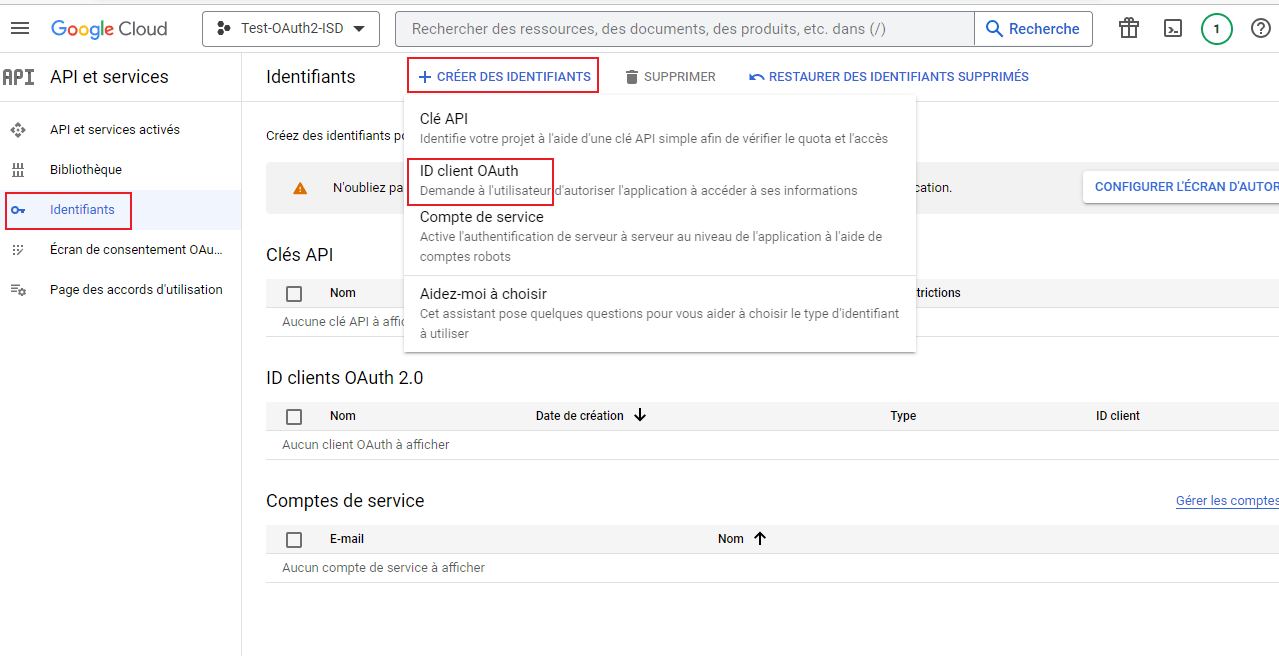This screenshot has width=1279, height=656.
Task: Sort by Date de création arrow
Action: pyautogui.click(x=640, y=415)
